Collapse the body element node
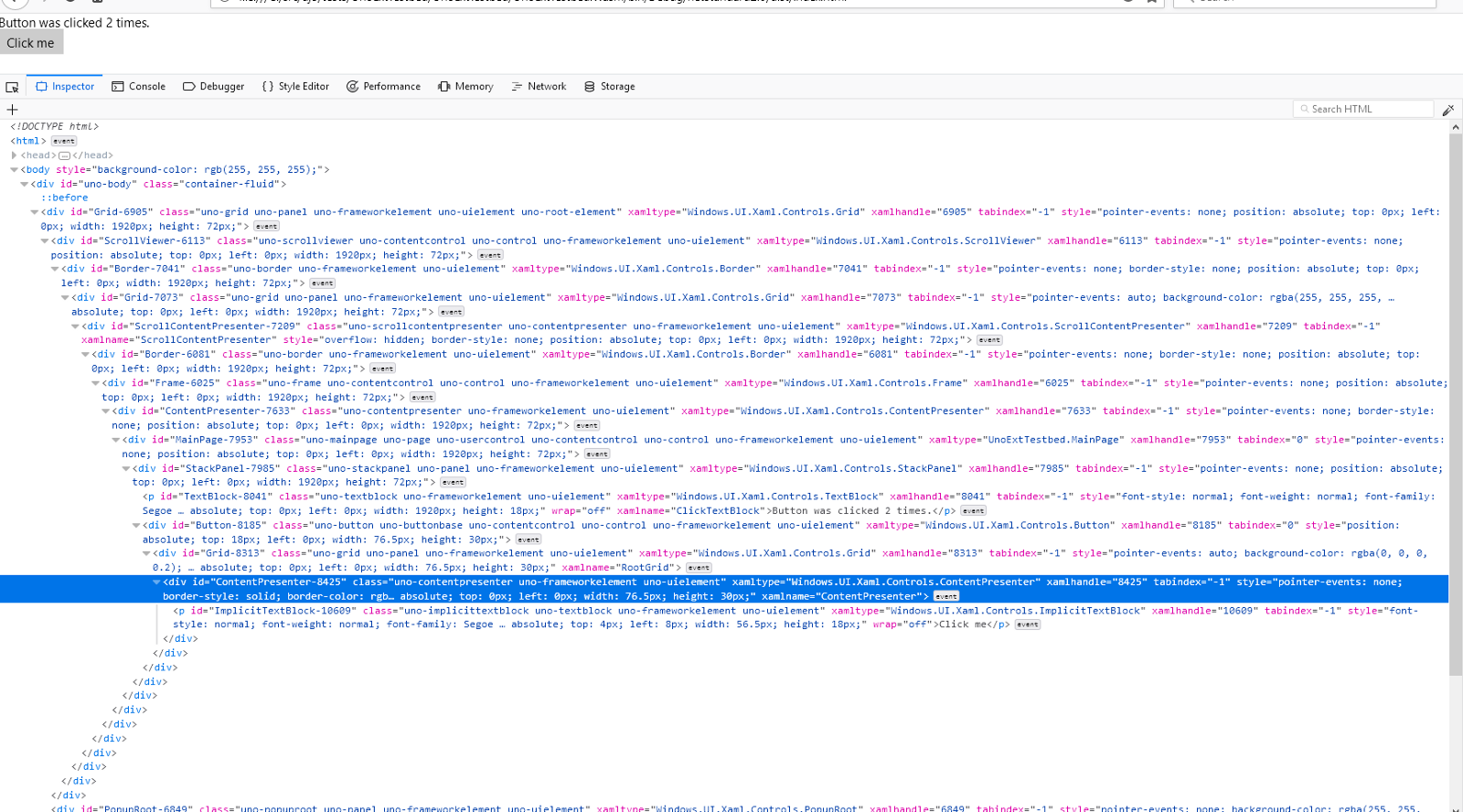The height and width of the screenshot is (812, 1463). pos(14,169)
